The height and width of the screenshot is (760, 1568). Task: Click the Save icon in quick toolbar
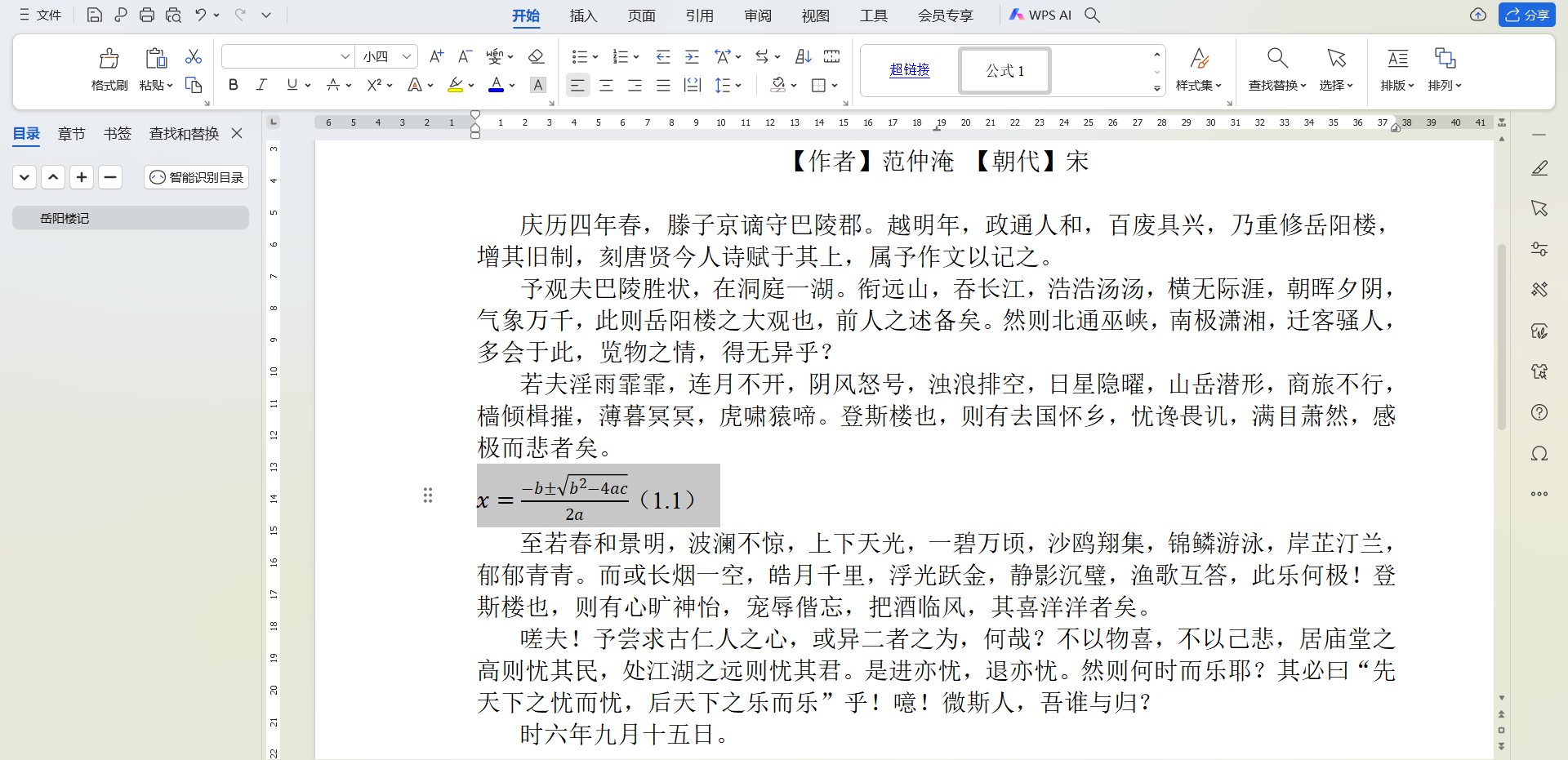[x=94, y=15]
